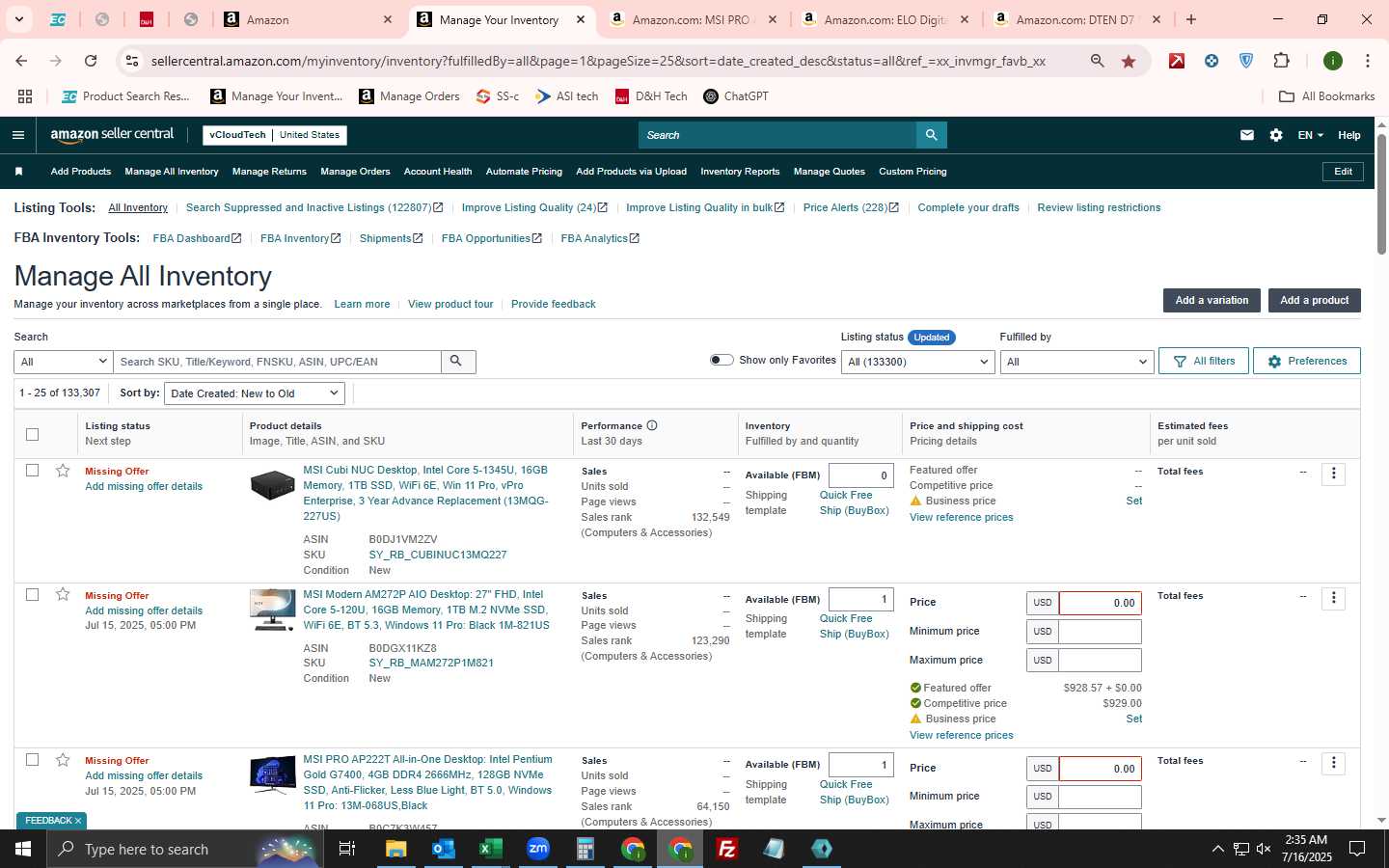Open Price Alerts (228) link
Viewport: 1389px width, 868px height.
pos(851,207)
